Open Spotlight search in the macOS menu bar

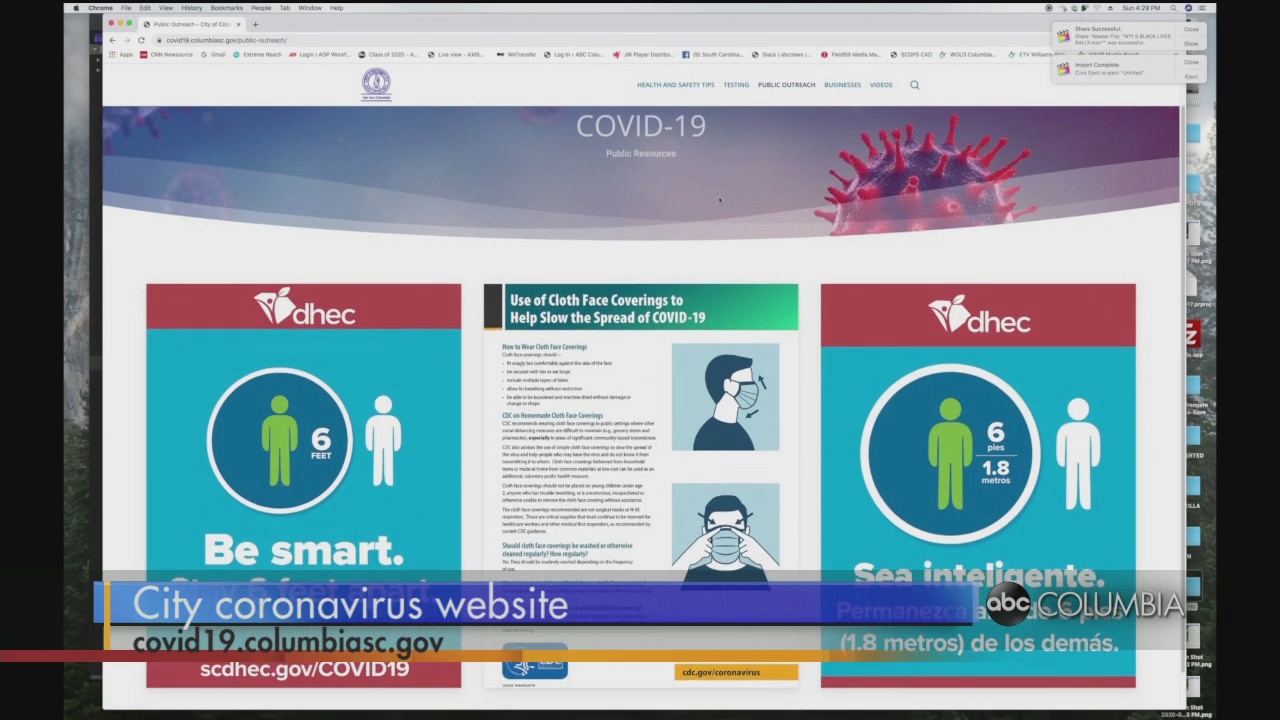1174,8
